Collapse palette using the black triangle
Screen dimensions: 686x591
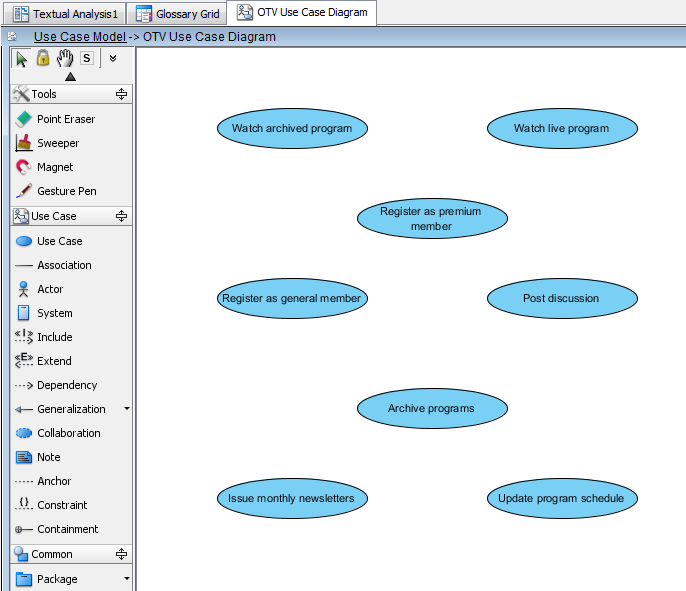70,77
